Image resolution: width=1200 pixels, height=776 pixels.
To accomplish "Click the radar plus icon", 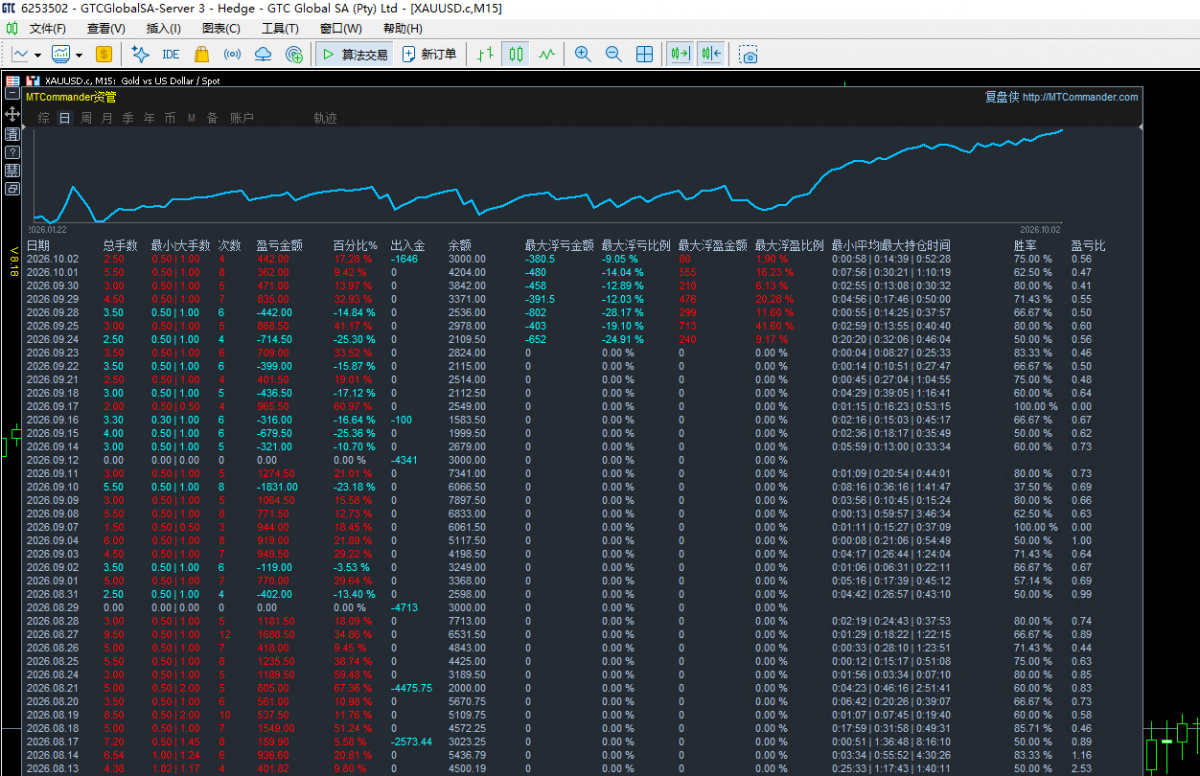I will click(294, 54).
